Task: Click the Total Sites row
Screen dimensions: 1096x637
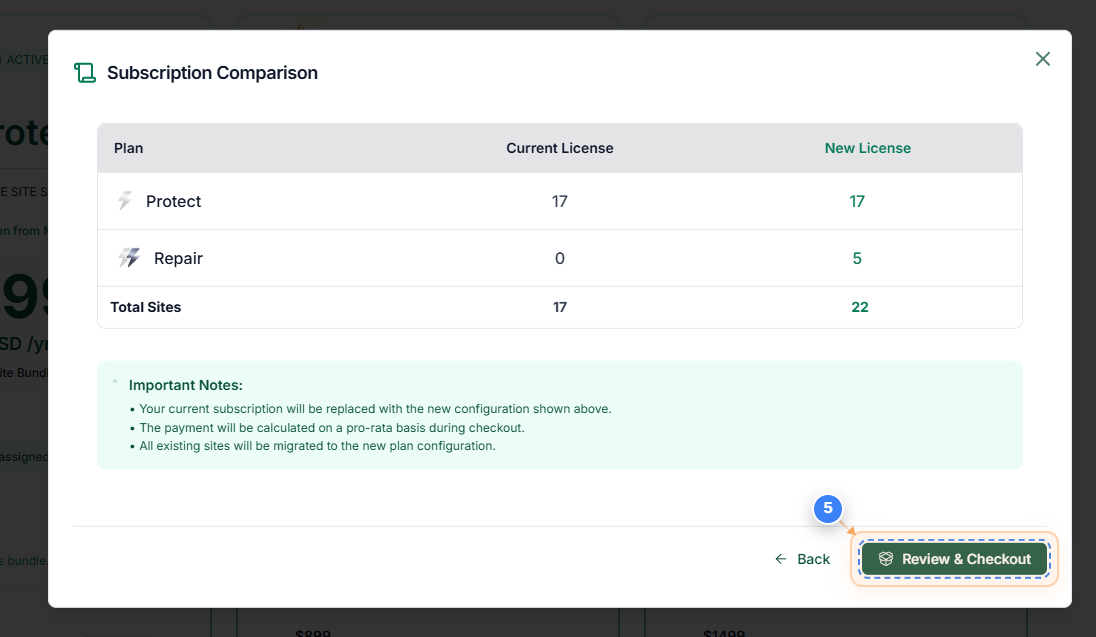Action: [x=560, y=307]
